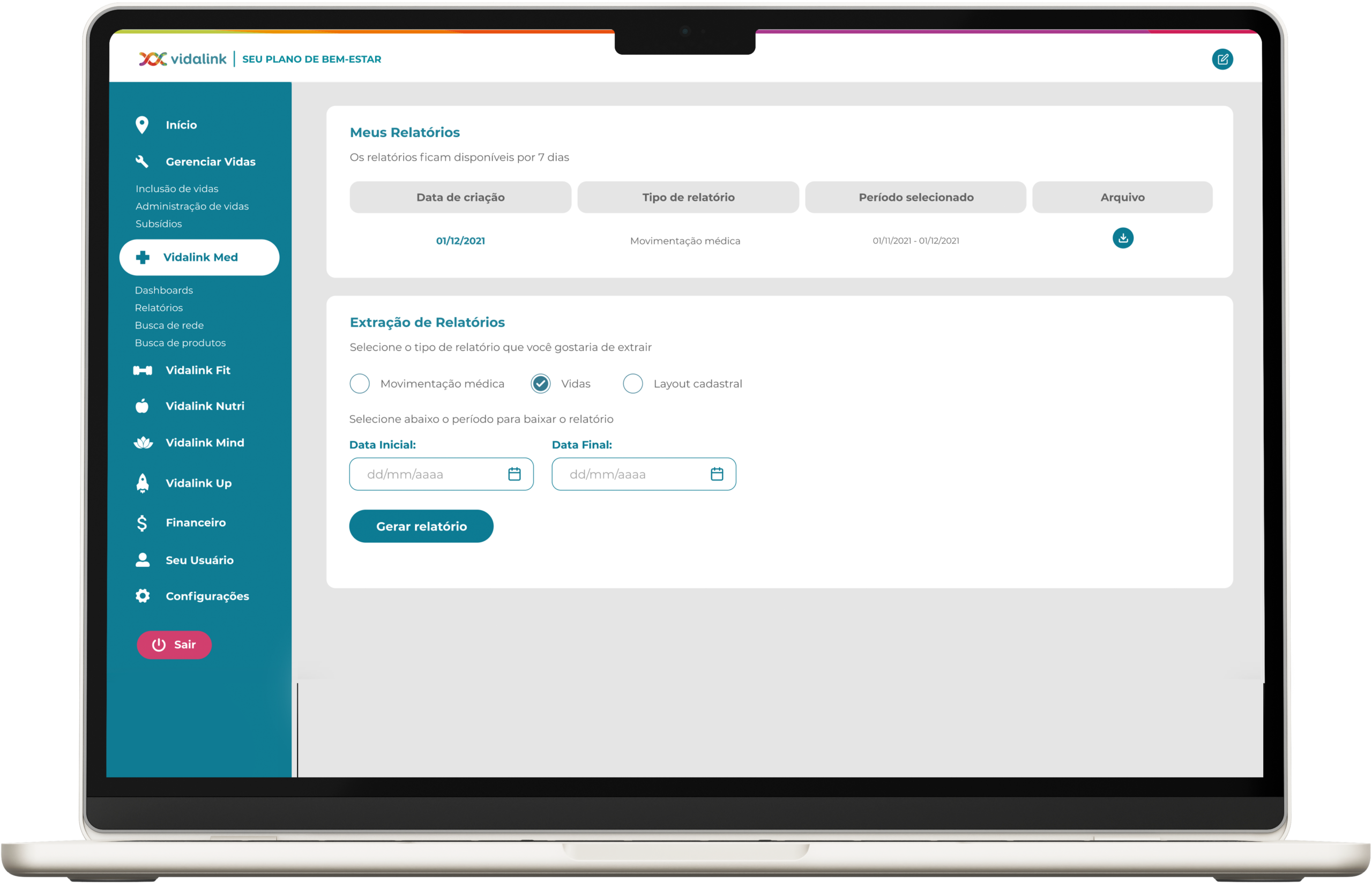
Task: Open the Vidalink Fit menu item
Action: 198,370
